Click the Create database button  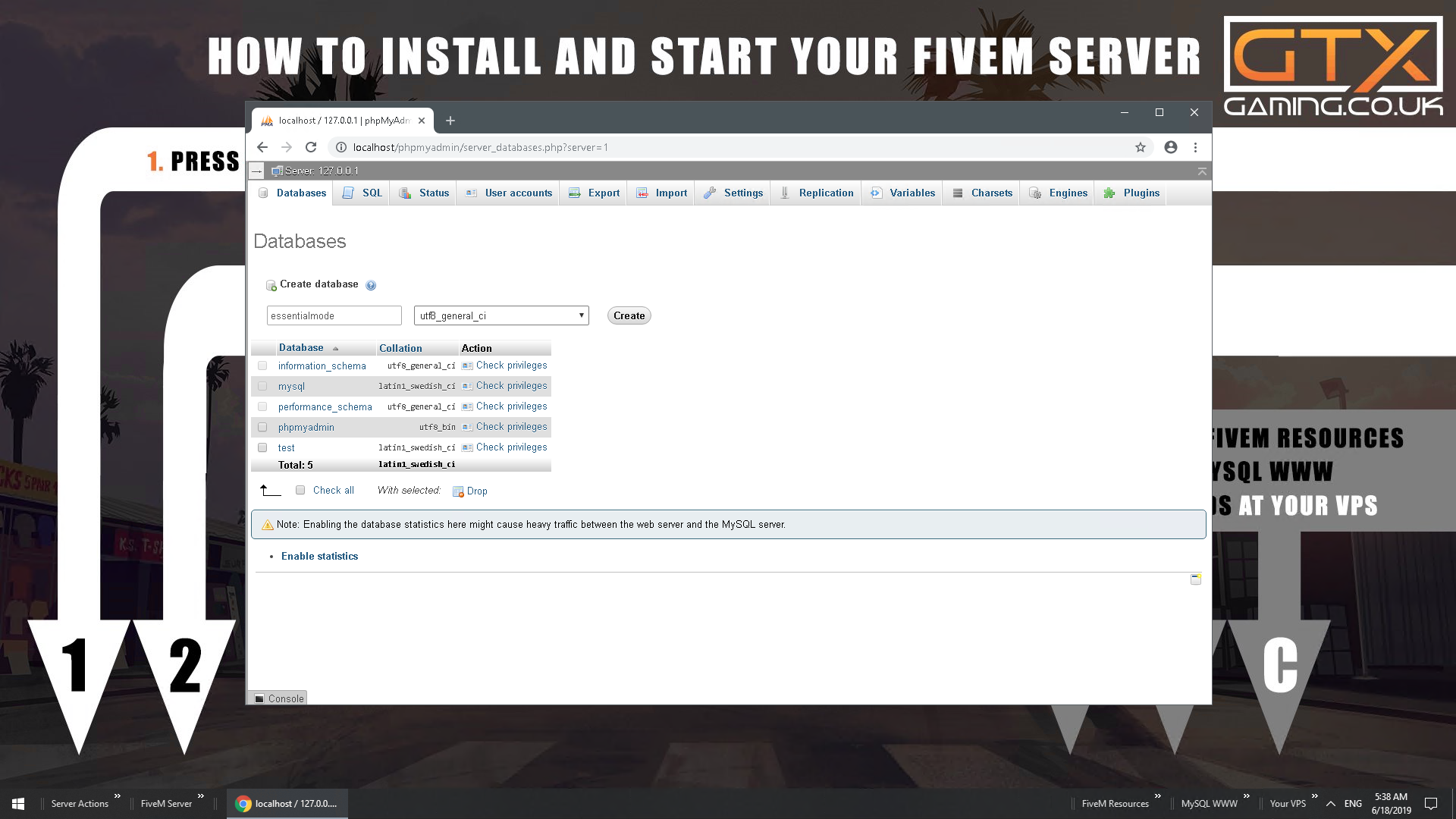click(629, 315)
